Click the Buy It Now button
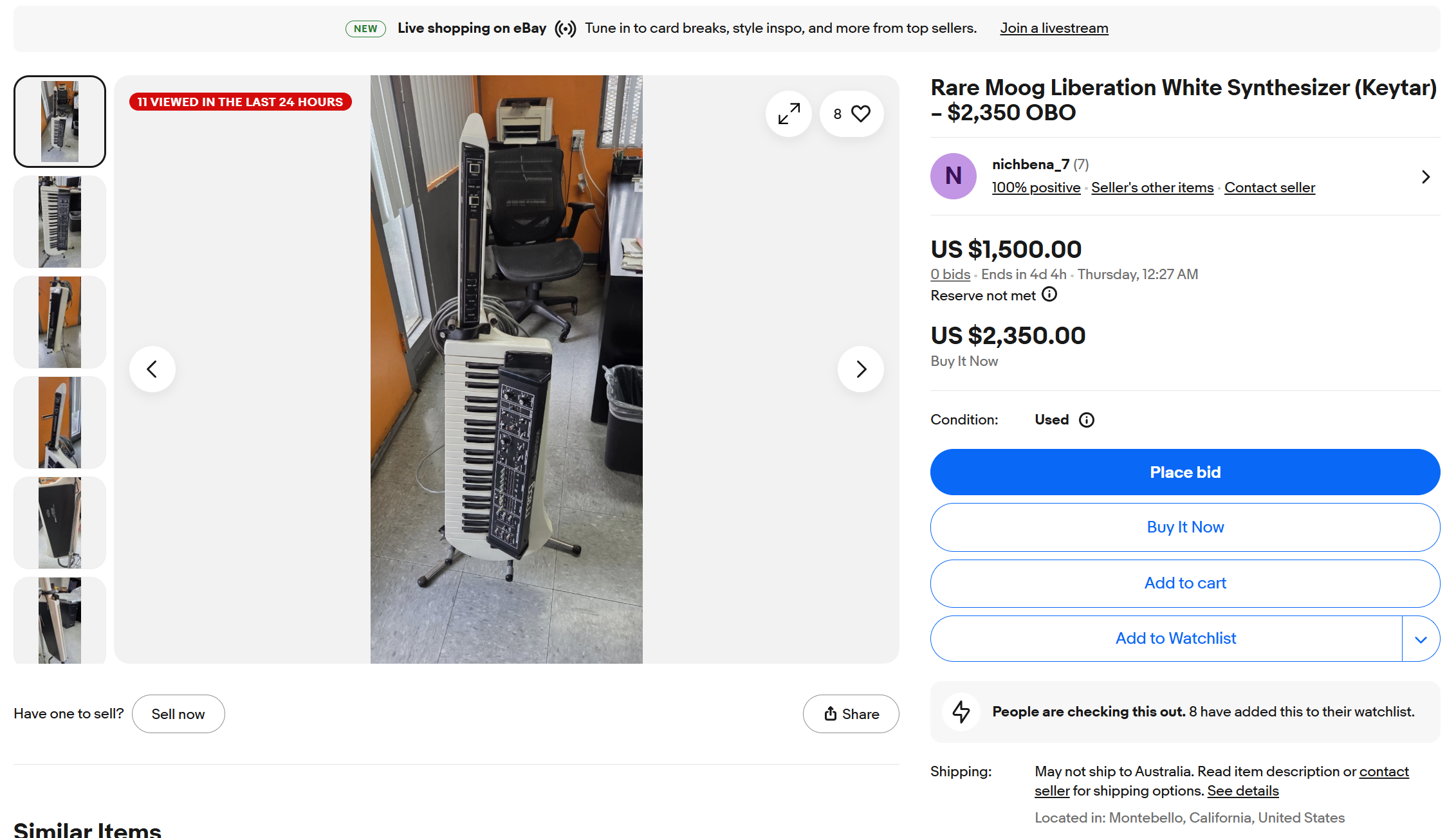1456x838 pixels. (1184, 527)
